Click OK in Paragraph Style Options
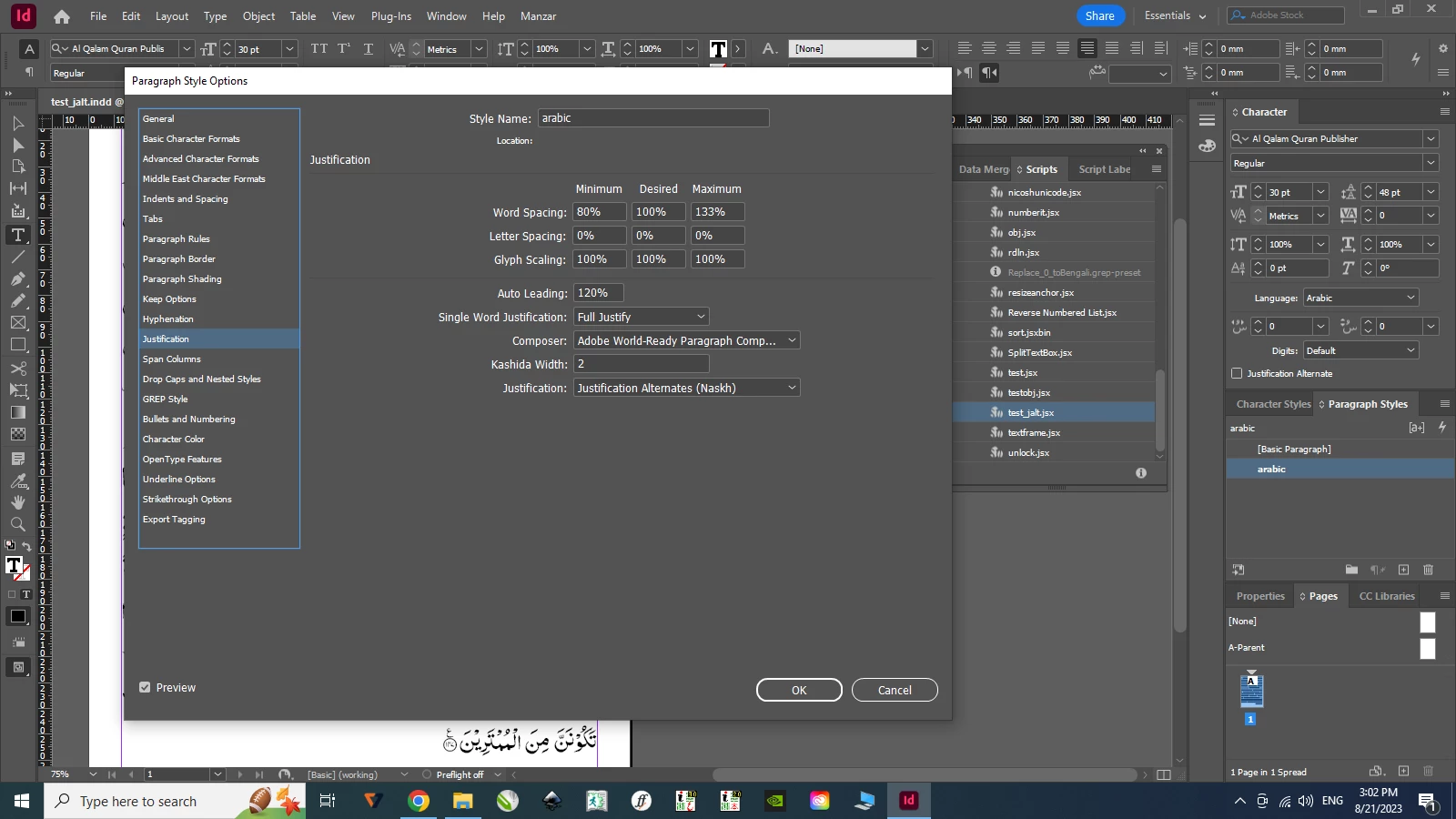Screen dimensions: 1456x819 799,690
